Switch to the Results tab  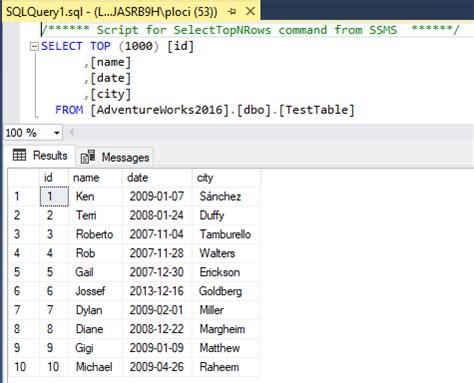40,156
